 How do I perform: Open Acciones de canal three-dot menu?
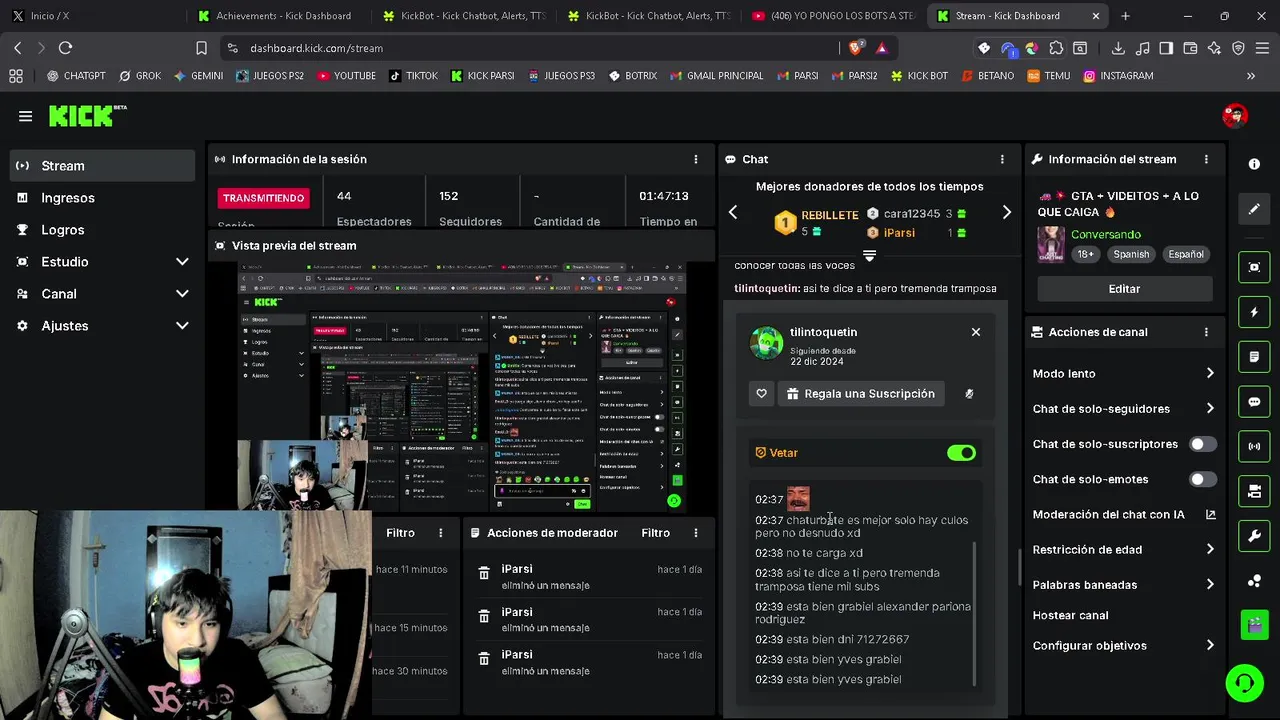[x=1206, y=332]
